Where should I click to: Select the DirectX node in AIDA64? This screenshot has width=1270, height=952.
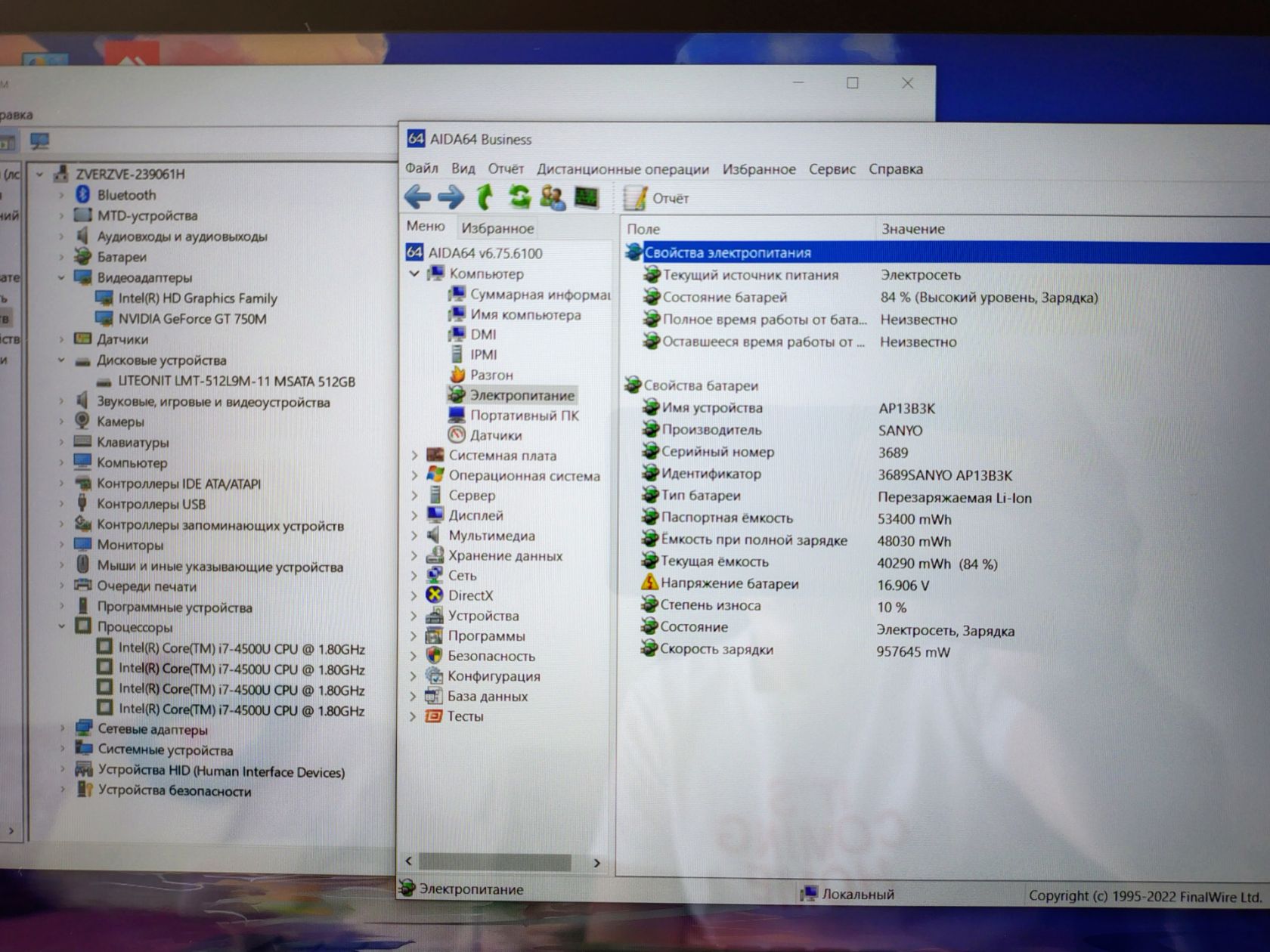pyautogui.click(x=460, y=595)
